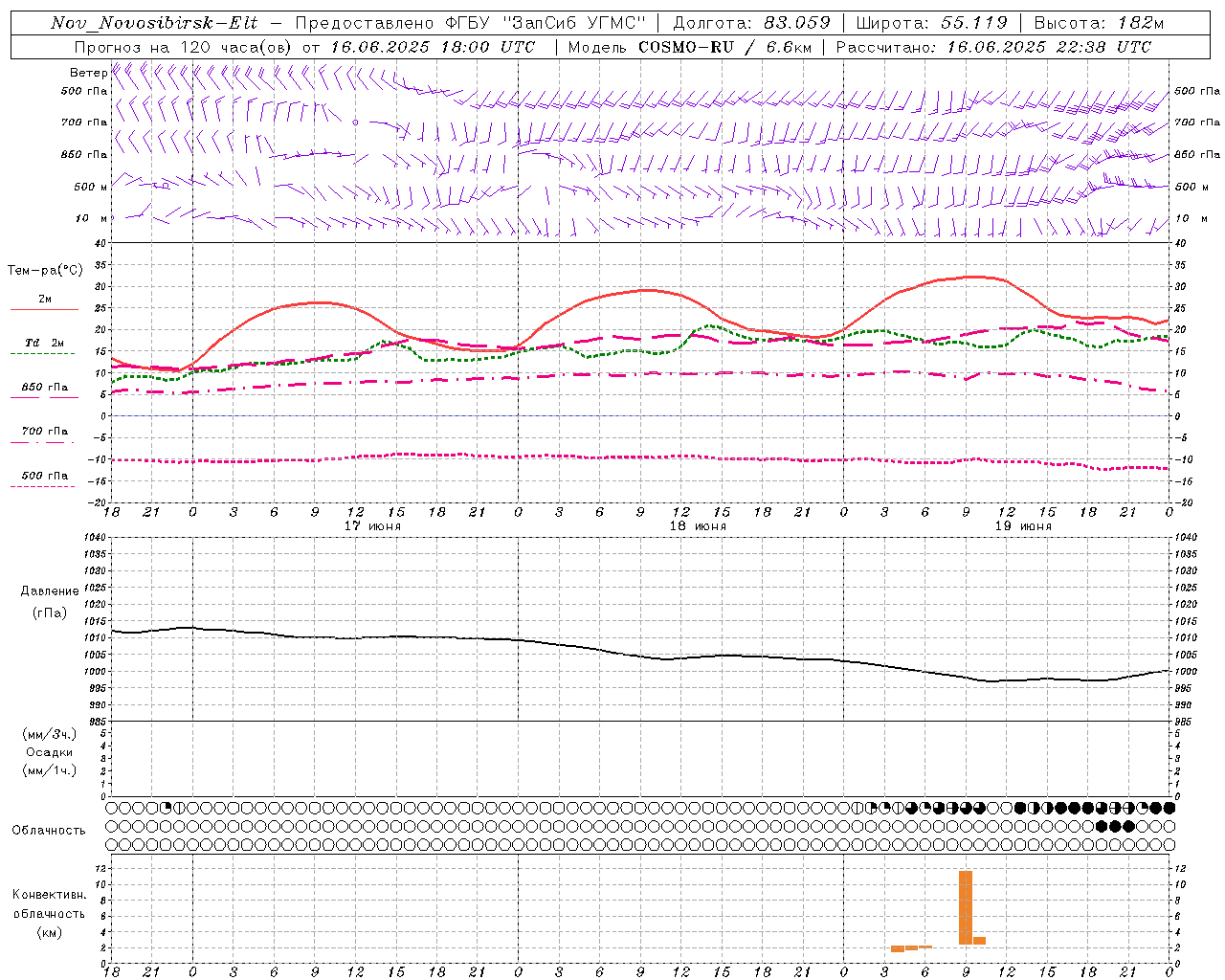Click the "700 гПа" dash-dot temperature legend entry
Viewport: 1225px width, 980px height.
[45, 432]
